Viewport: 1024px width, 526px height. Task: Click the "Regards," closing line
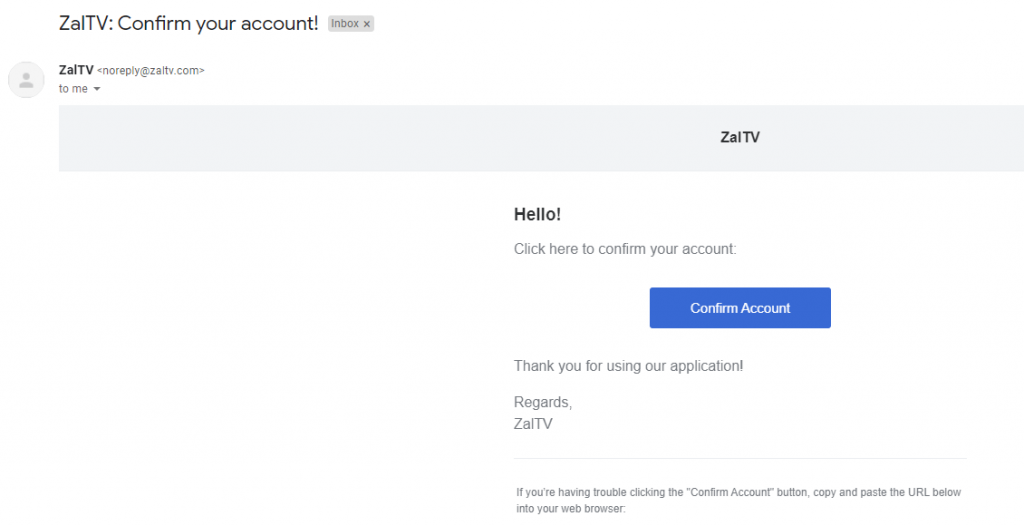tap(543, 403)
